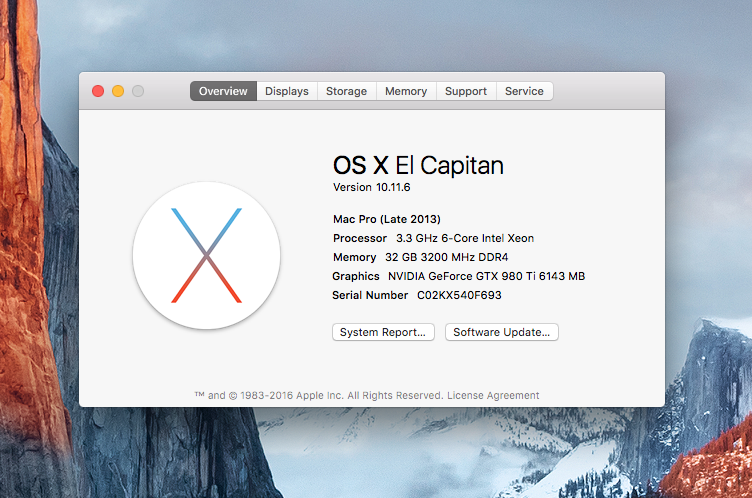Image resolution: width=752 pixels, height=498 pixels.
Task: Click processor value 3.3 GHz 6-Core Intel Xeon
Action: coord(465,238)
